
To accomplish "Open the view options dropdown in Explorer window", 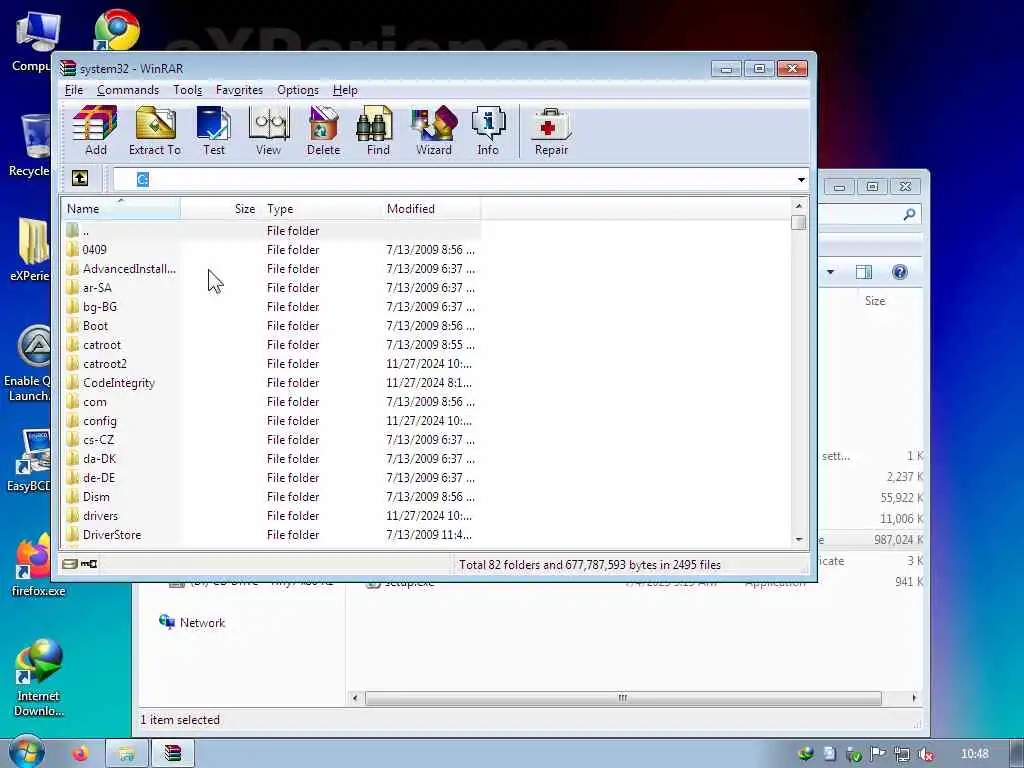I will pyautogui.click(x=830, y=272).
